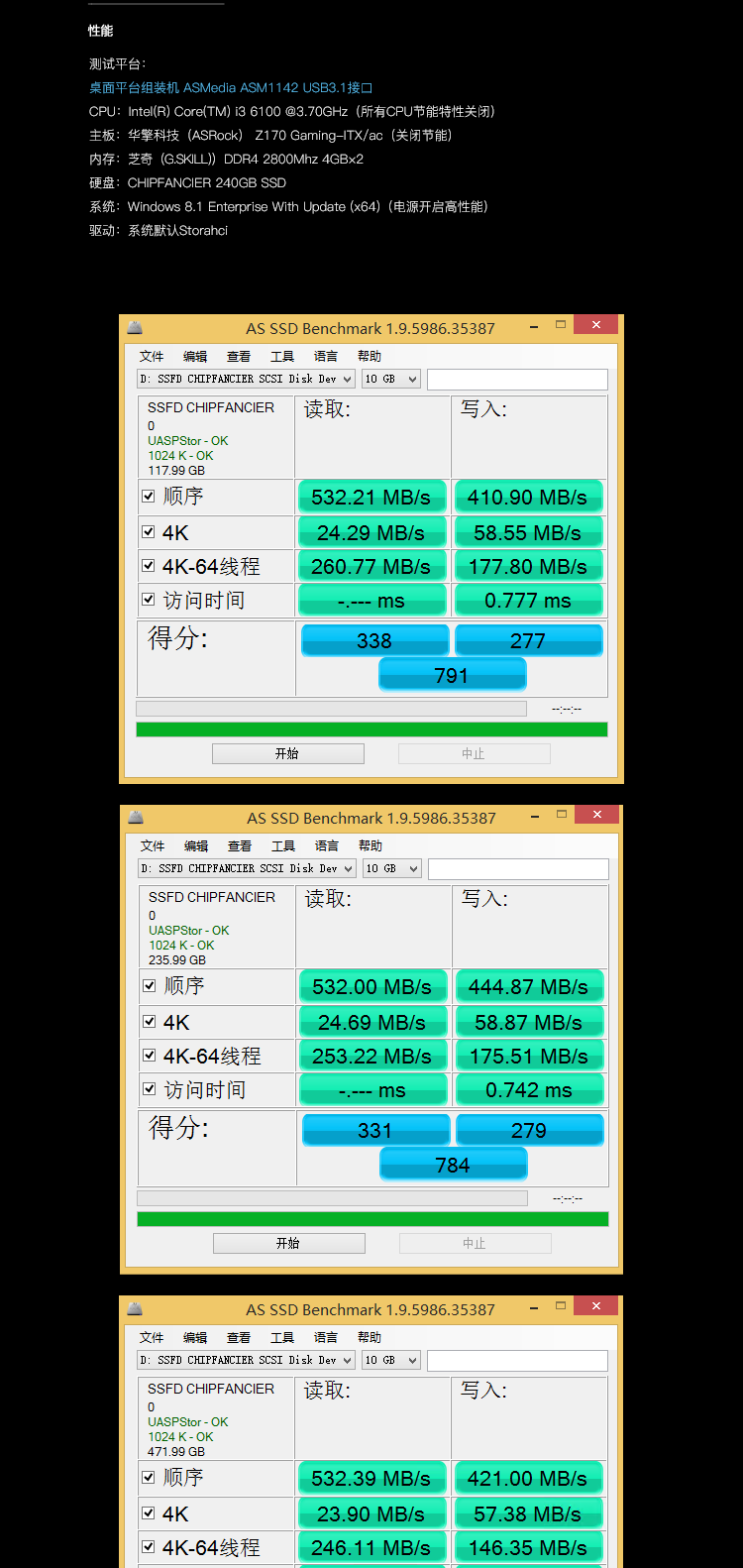Toggle the 4K checkbox in the 471.99 GB window
The image size is (743, 1568).
point(149,1513)
